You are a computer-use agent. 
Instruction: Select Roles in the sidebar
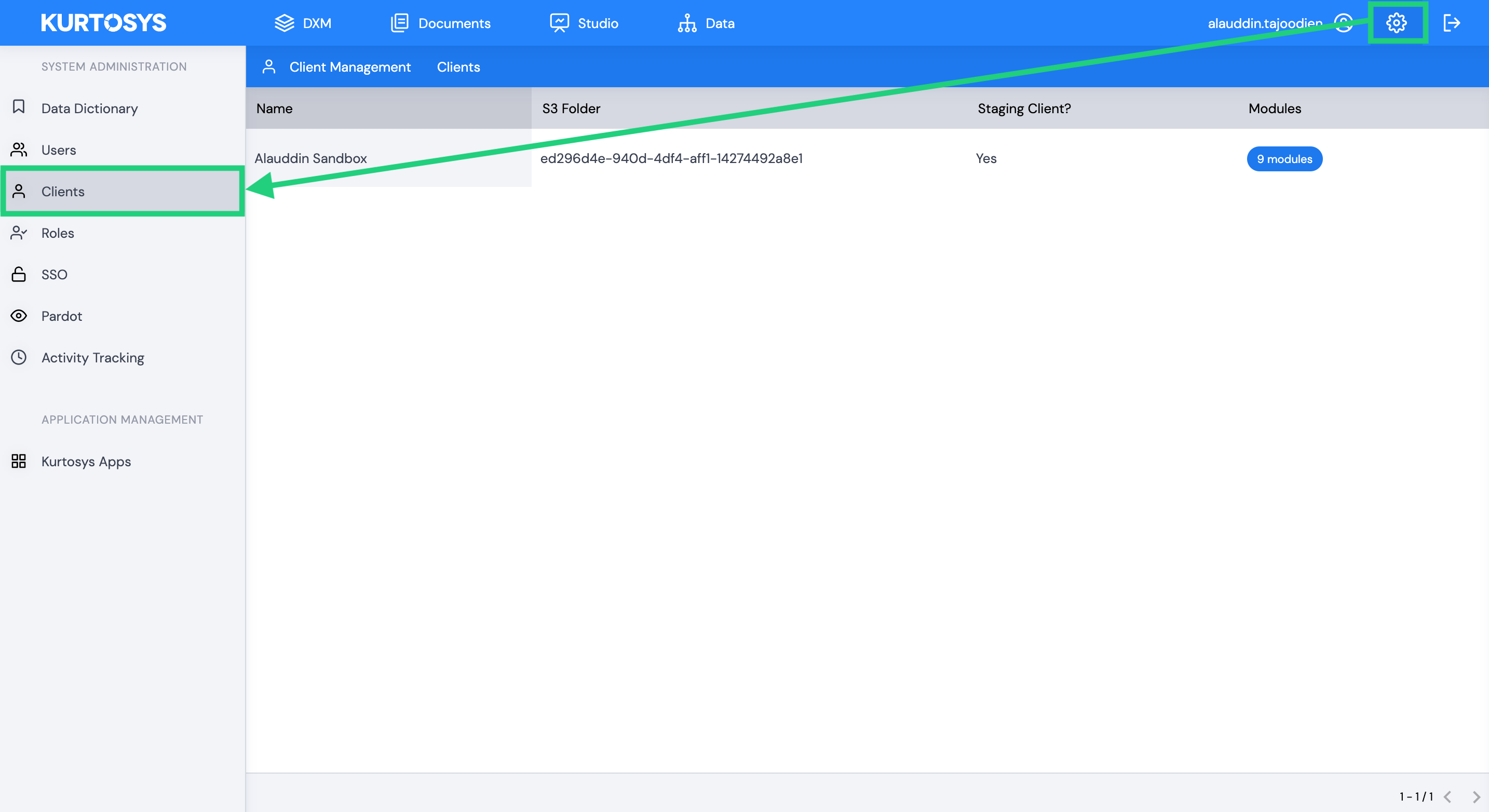coord(123,233)
